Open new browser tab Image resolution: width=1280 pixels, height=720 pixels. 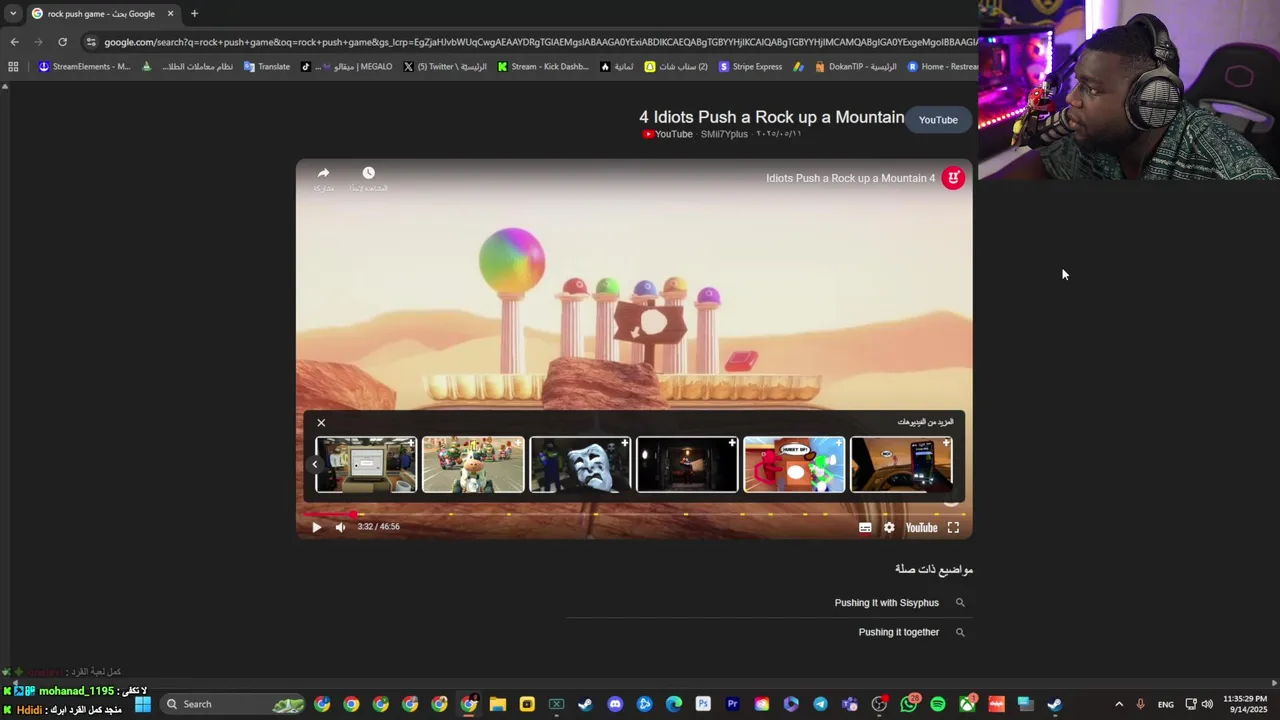coord(194,14)
